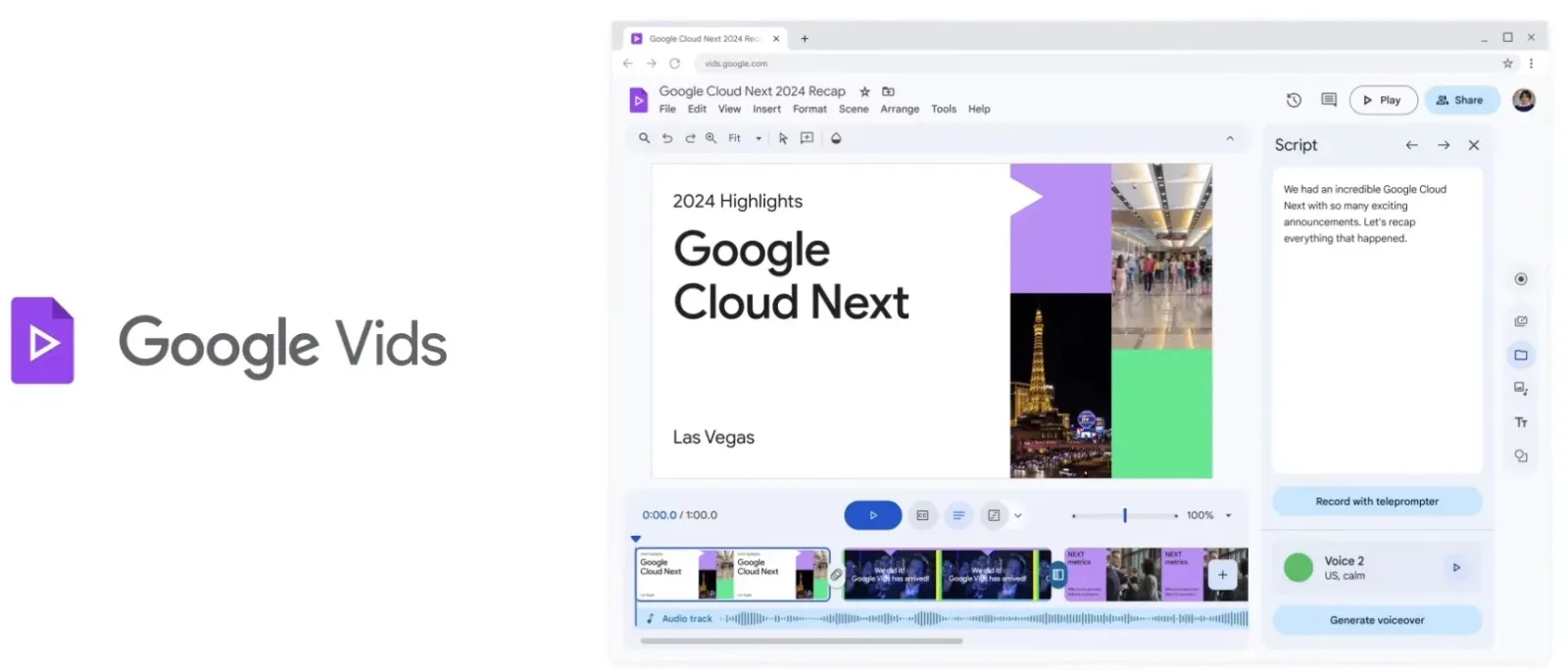This screenshot has width=1568, height=670.
Task: Open the search tool in the toolbar
Action: tap(644, 138)
